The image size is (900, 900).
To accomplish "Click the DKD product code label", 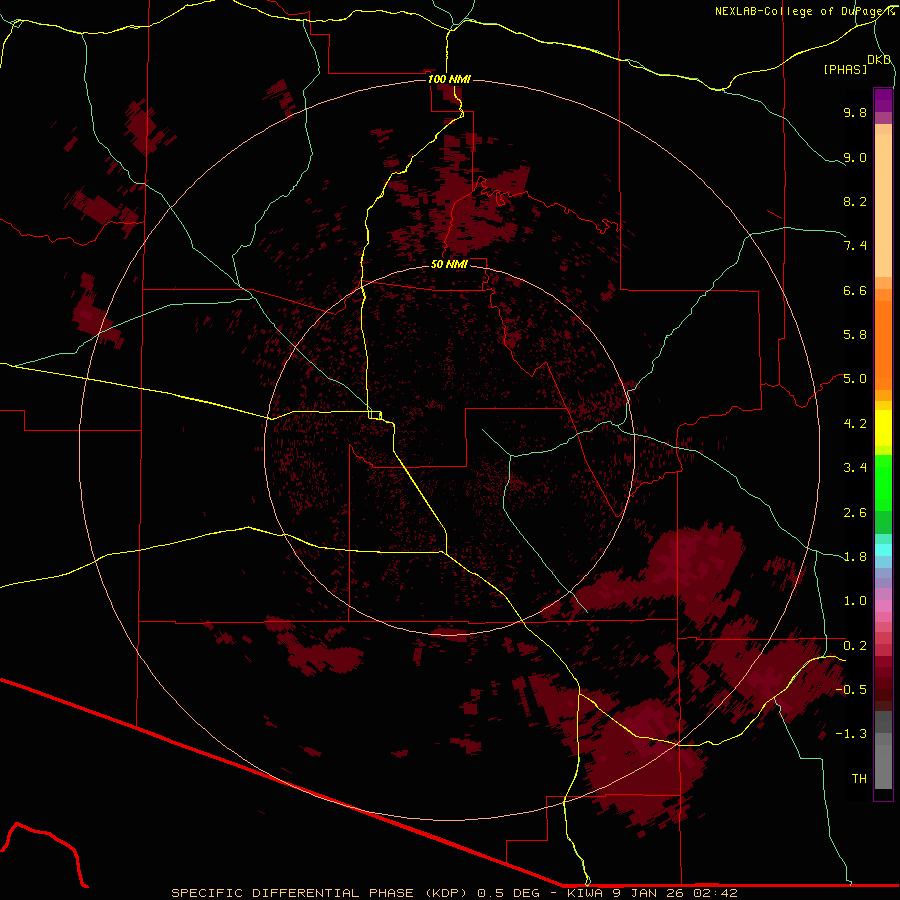I will 879,60.
